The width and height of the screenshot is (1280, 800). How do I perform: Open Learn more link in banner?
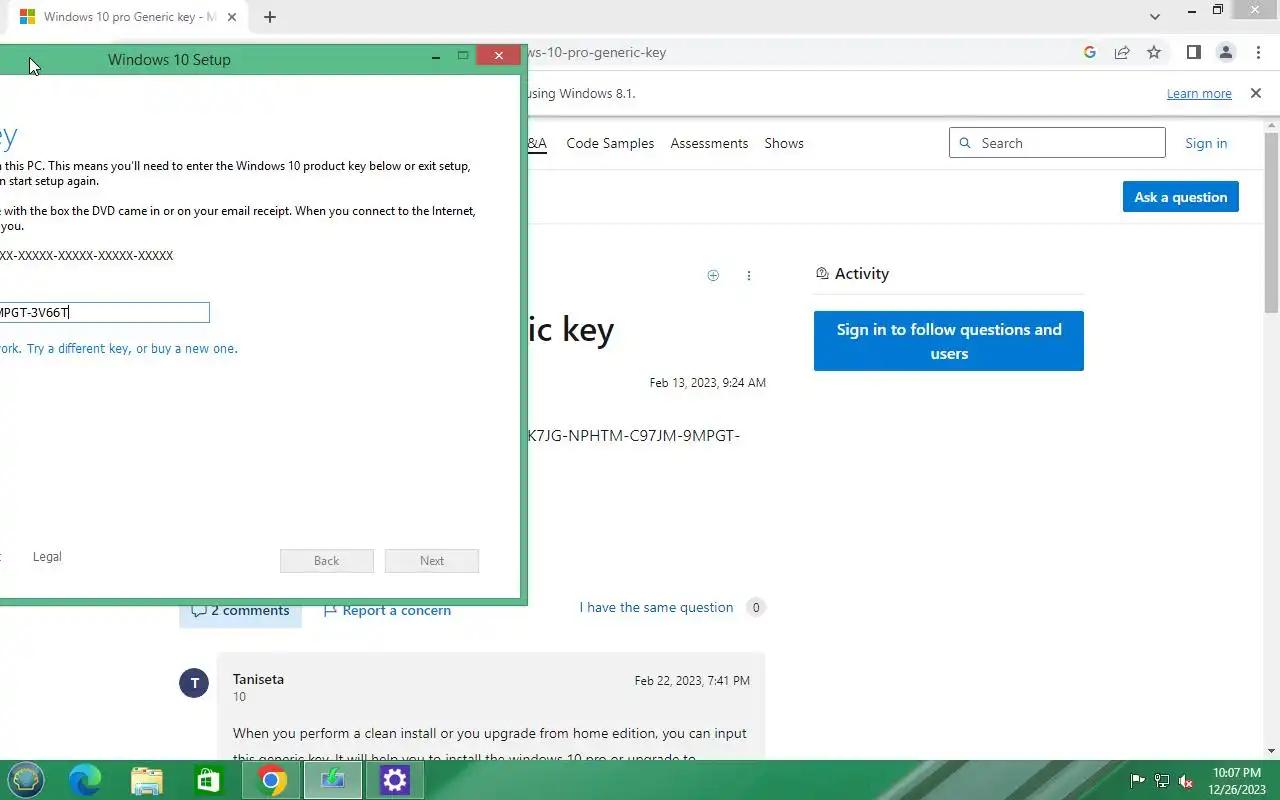[1199, 94]
